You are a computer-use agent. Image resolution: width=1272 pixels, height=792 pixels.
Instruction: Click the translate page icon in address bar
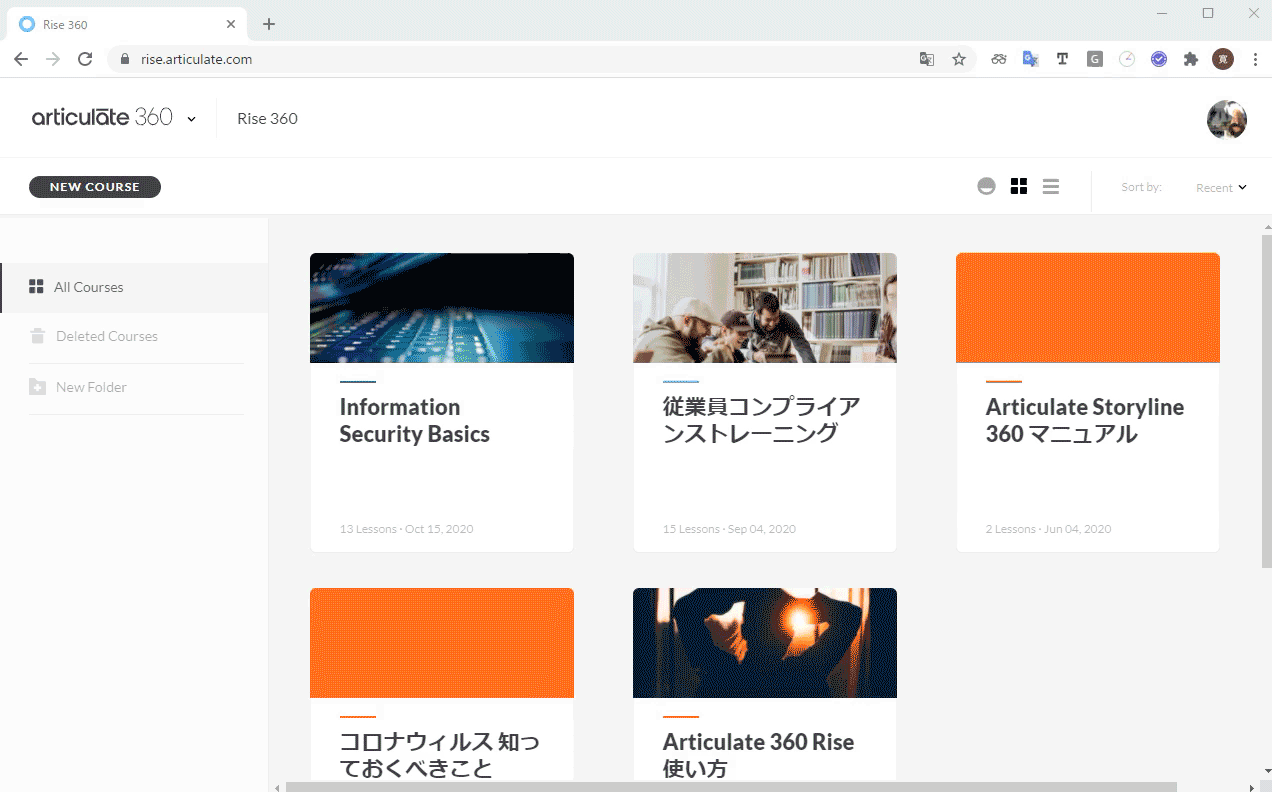click(x=927, y=59)
